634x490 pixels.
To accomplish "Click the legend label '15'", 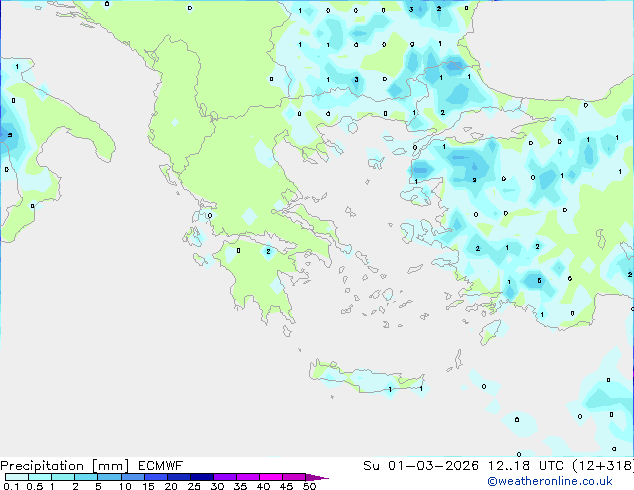I will tap(148, 486).
